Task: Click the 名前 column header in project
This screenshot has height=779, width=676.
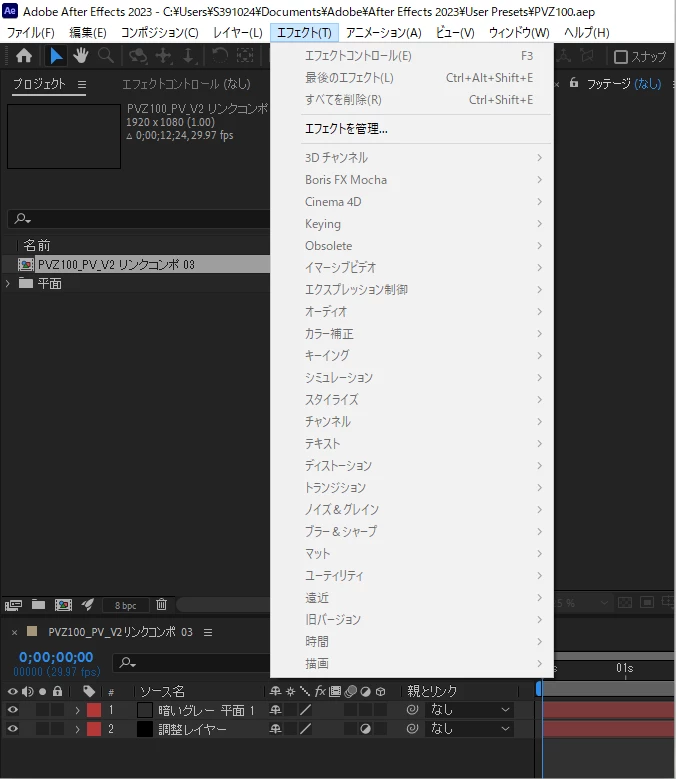Action: point(37,245)
